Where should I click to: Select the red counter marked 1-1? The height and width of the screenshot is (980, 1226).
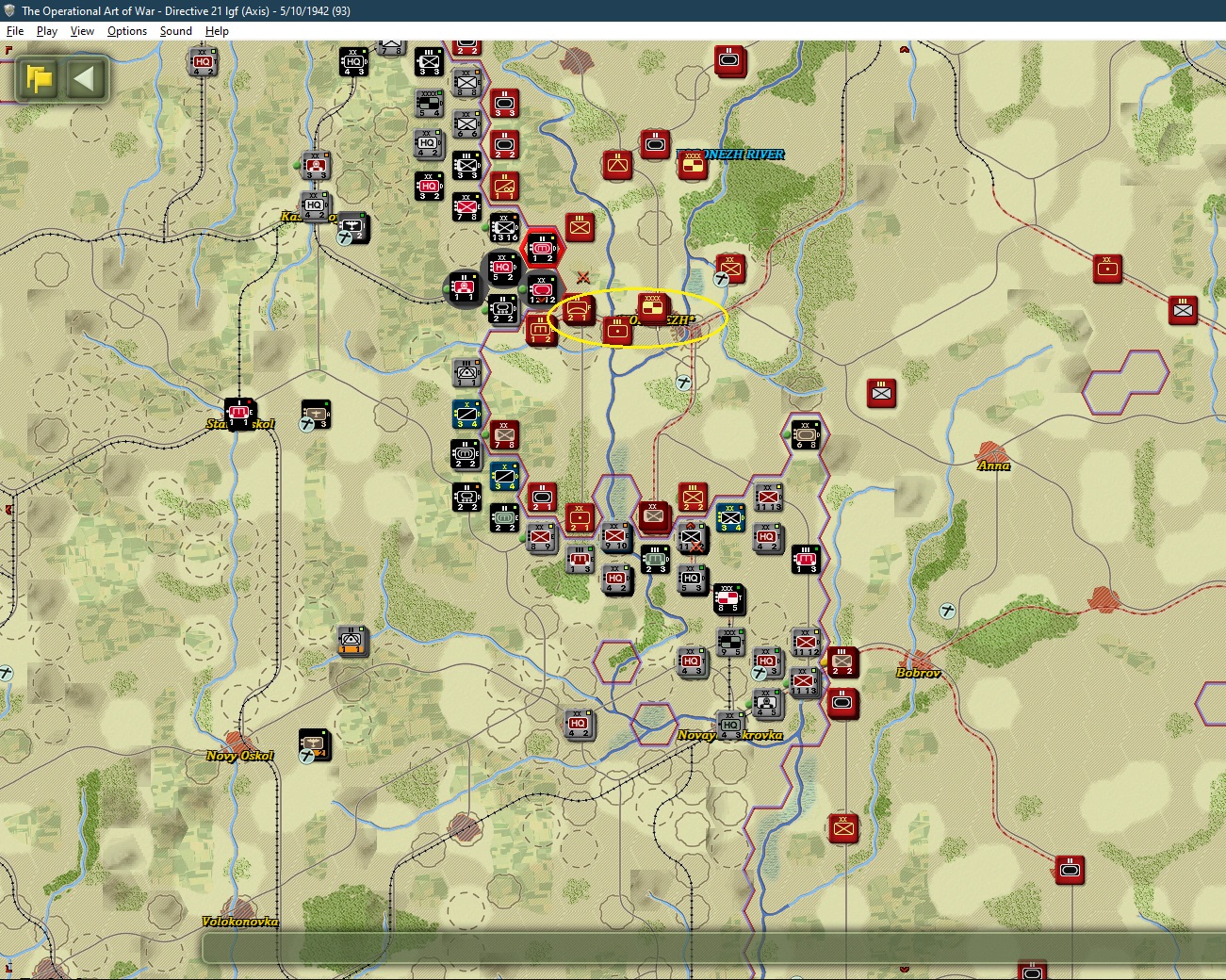504,186
